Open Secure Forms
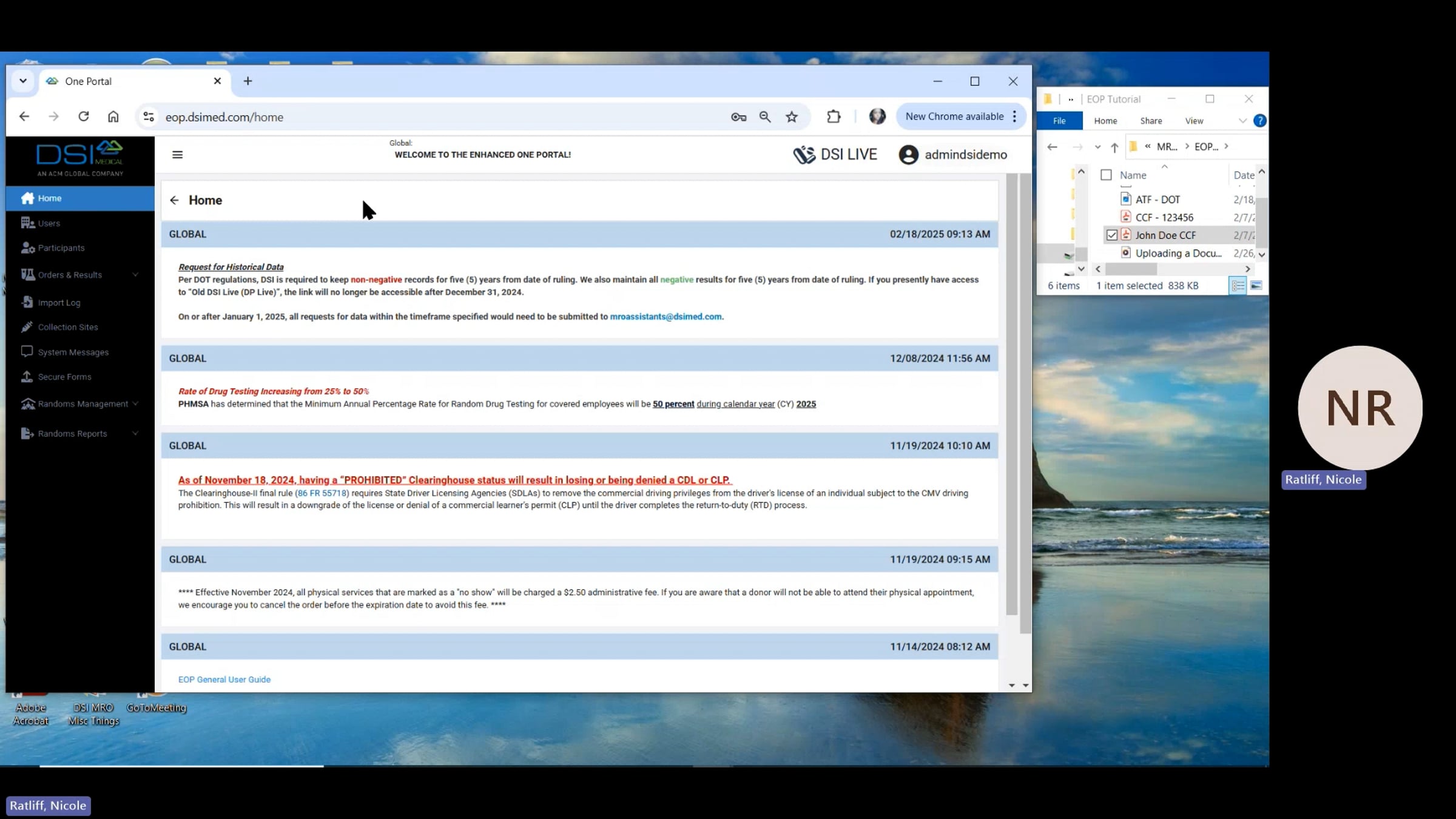 point(64,377)
